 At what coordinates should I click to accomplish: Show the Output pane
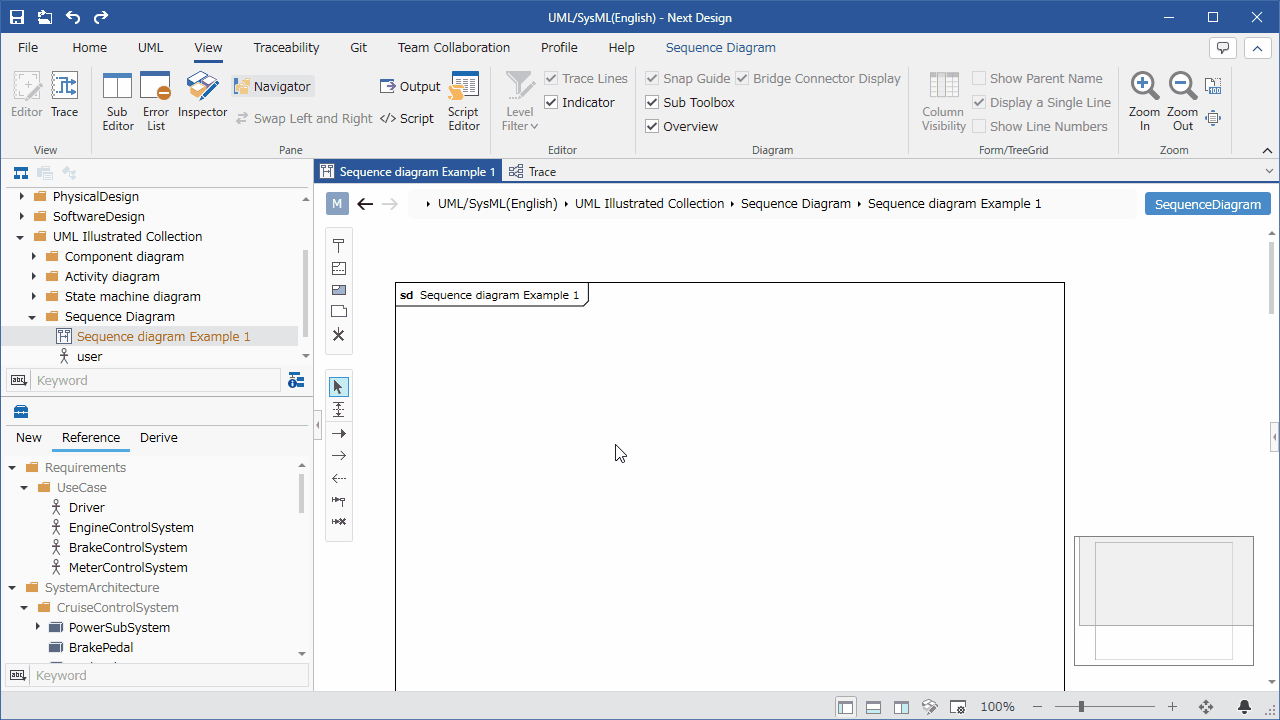click(x=411, y=87)
